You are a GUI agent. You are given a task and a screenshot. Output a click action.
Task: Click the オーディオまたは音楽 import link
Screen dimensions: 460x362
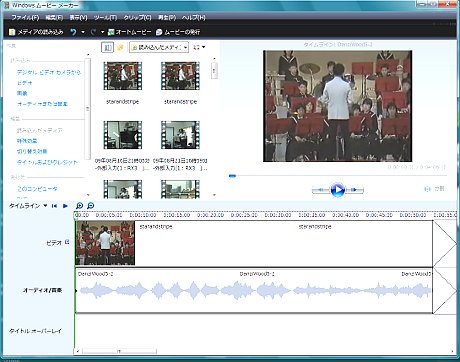point(42,104)
